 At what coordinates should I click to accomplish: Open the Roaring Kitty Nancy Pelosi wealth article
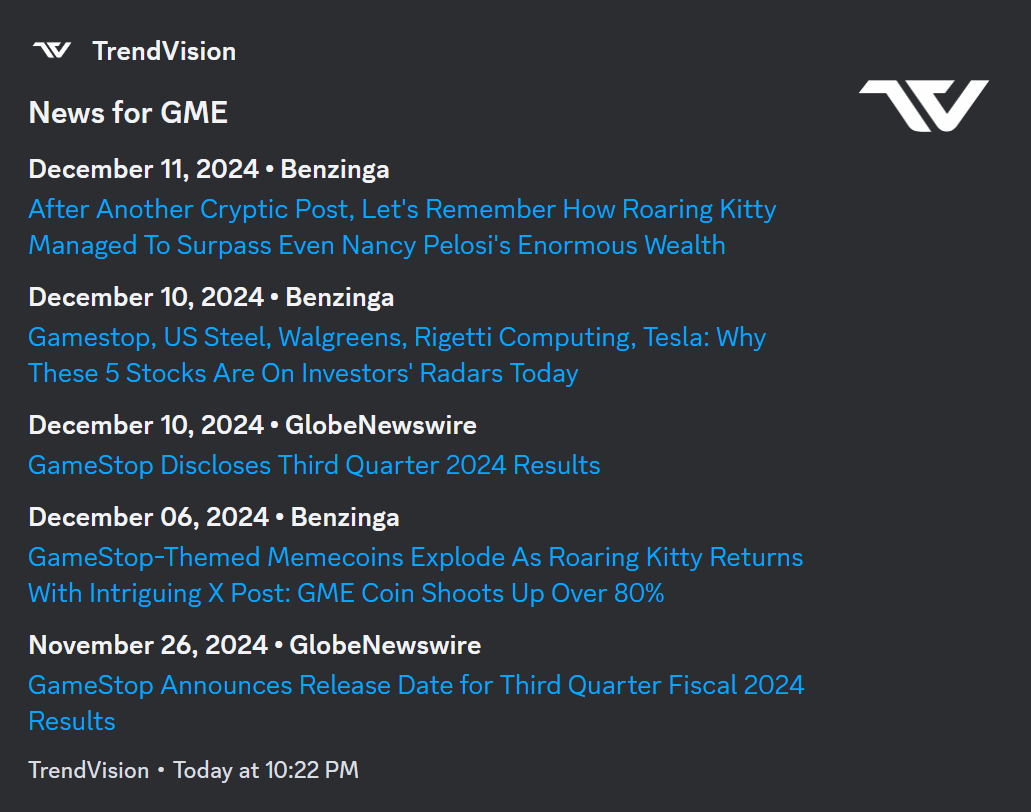coord(401,227)
